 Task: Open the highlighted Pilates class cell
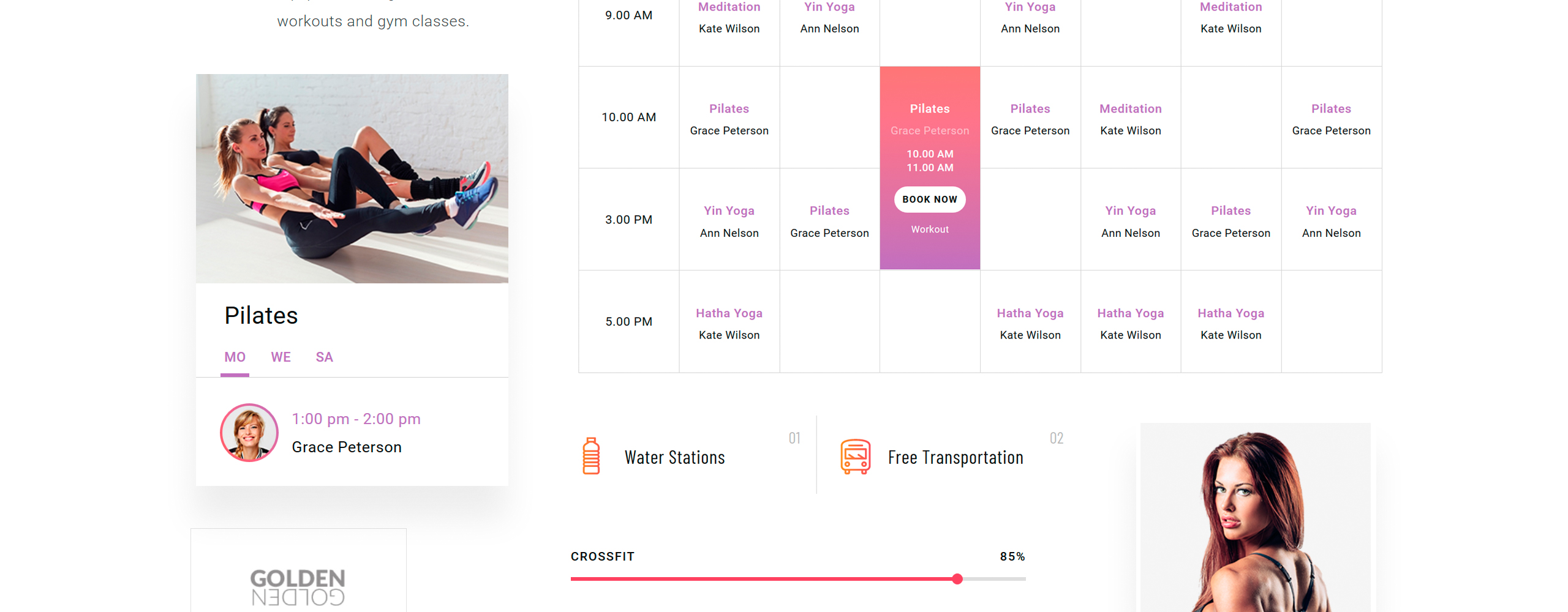(x=930, y=168)
